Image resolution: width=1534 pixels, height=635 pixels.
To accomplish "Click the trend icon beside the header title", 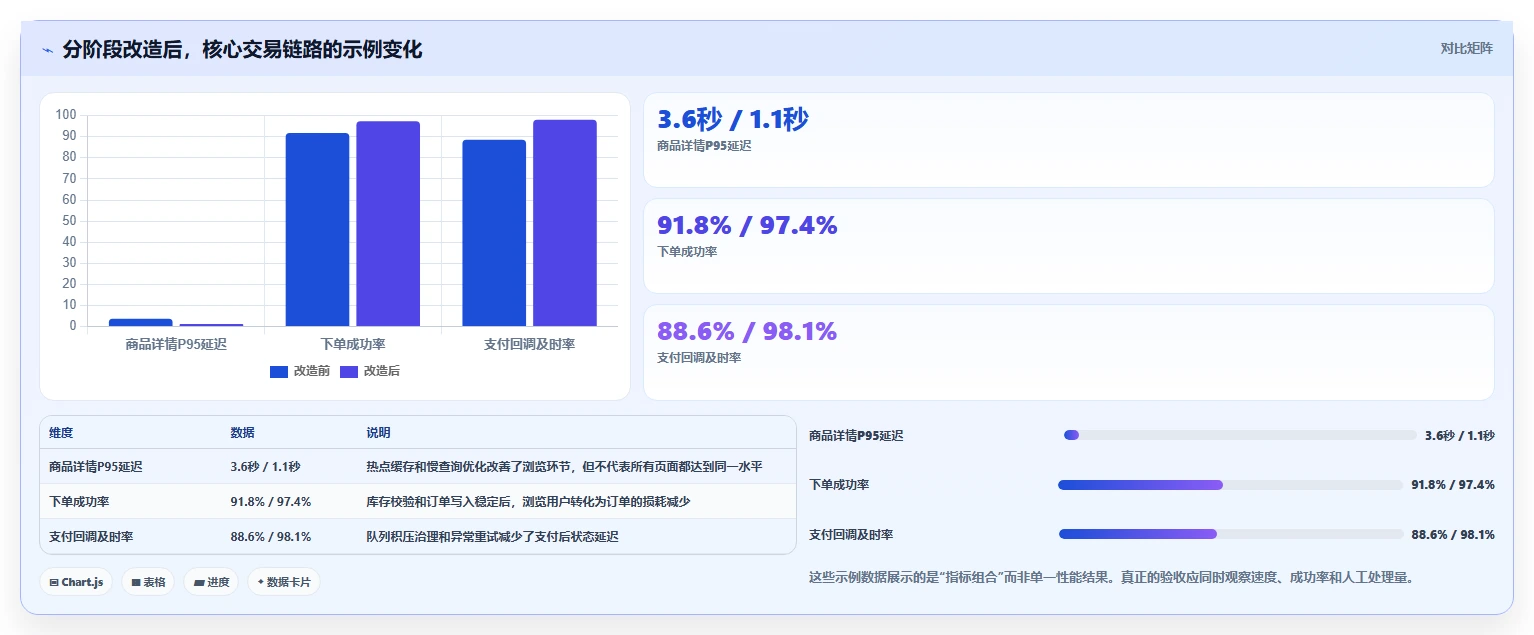I will 47,49.
